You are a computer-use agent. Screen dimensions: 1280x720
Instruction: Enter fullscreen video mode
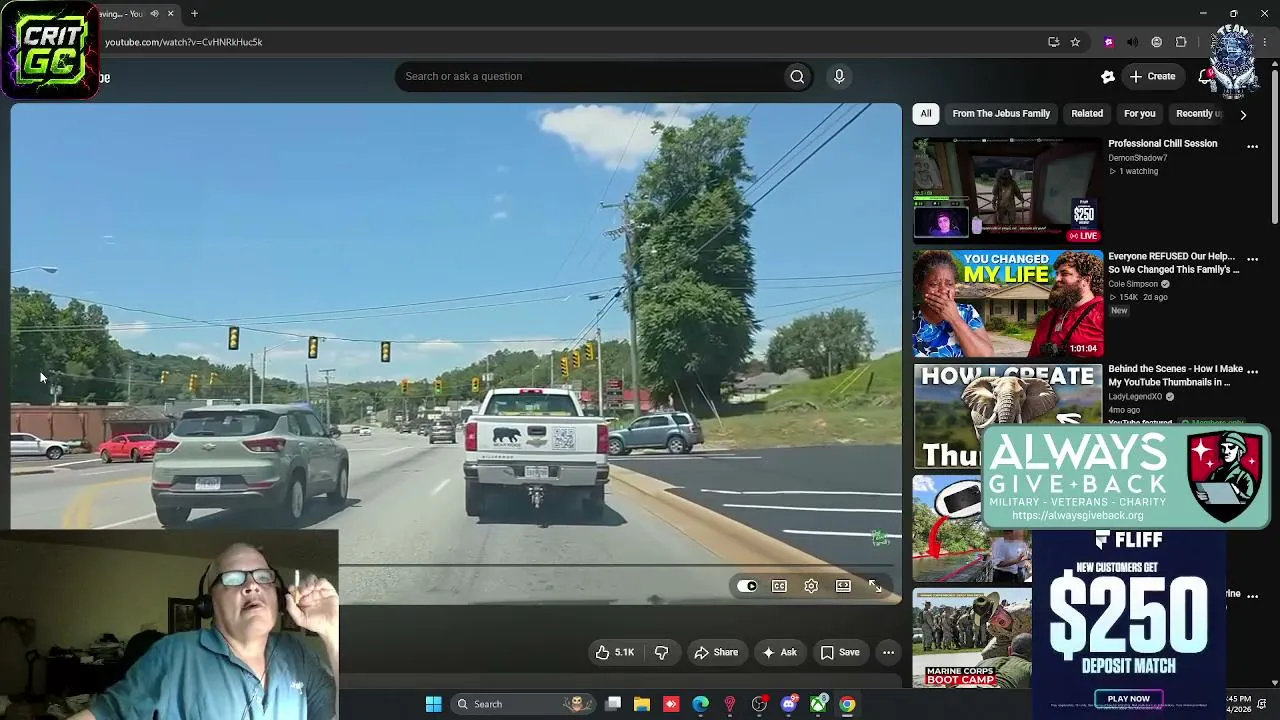[875, 586]
